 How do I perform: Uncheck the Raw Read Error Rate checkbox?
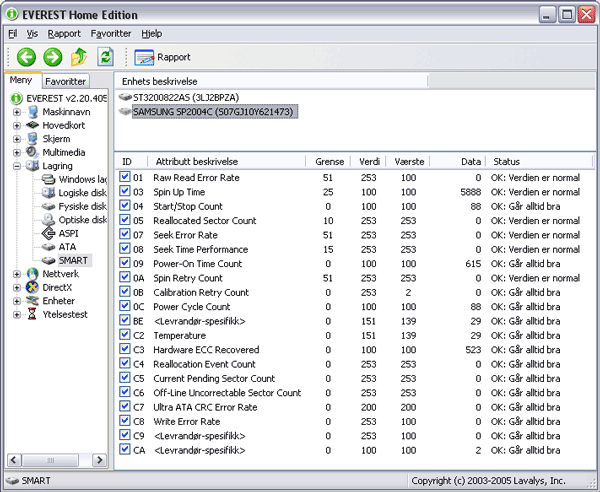tap(124, 177)
